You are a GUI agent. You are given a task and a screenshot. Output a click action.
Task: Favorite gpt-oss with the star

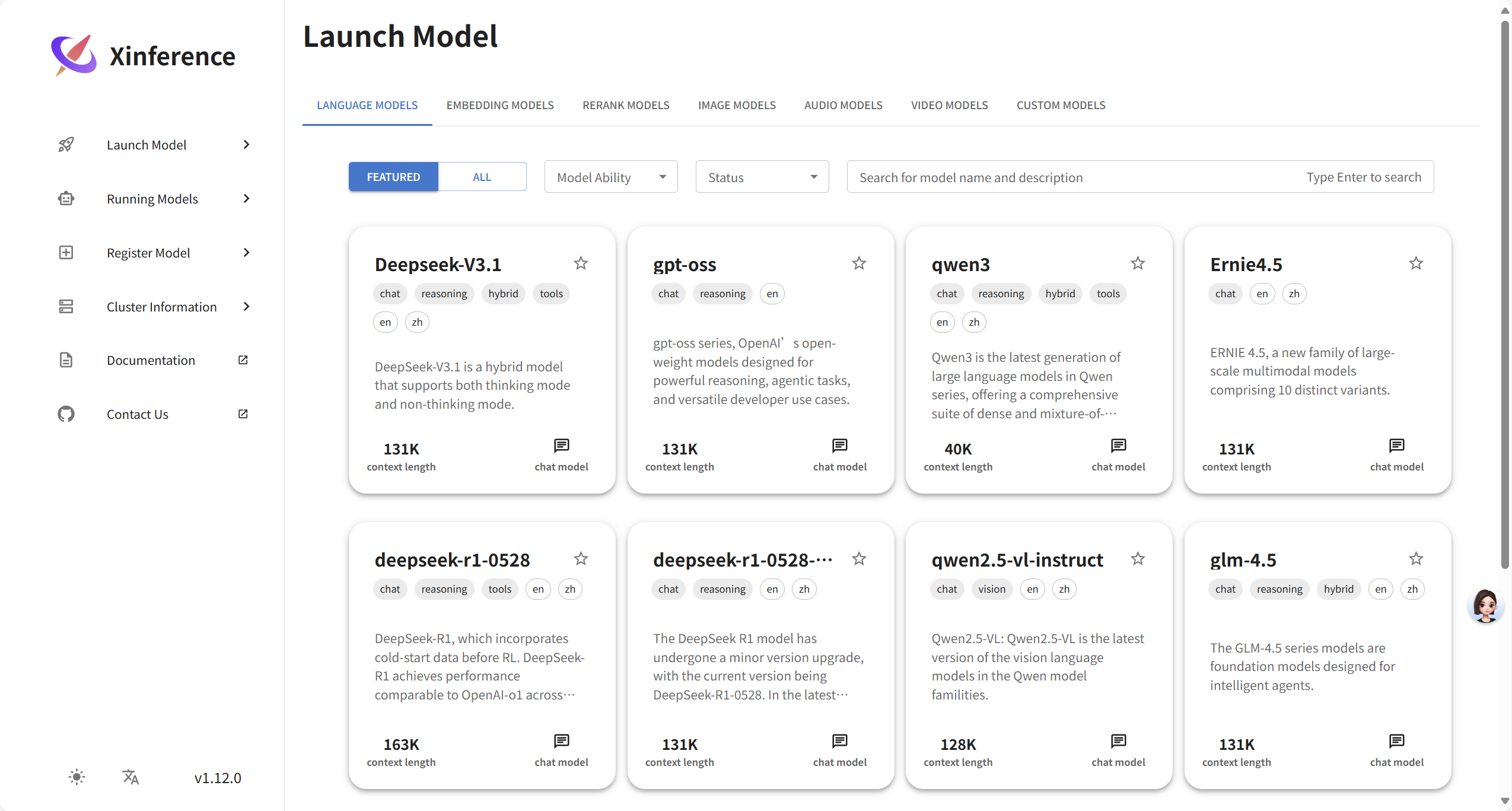click(x=859, y=263)
